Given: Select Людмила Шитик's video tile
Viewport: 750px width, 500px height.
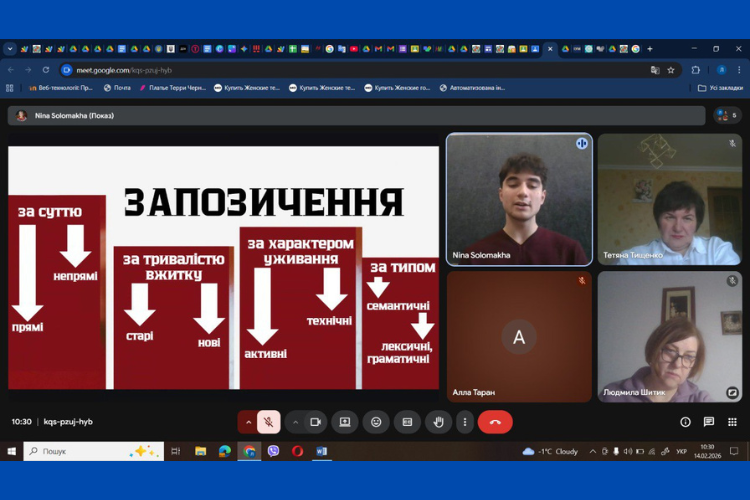Looking at the screenshot, I should 669,336.
